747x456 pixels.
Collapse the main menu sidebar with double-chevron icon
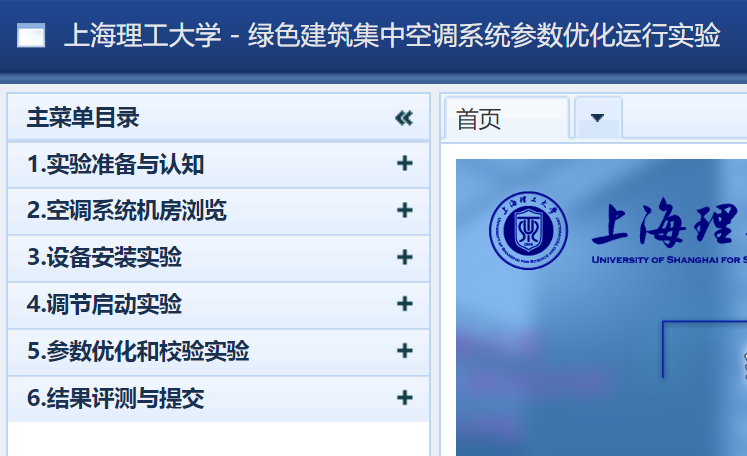(x=404, y=118)
